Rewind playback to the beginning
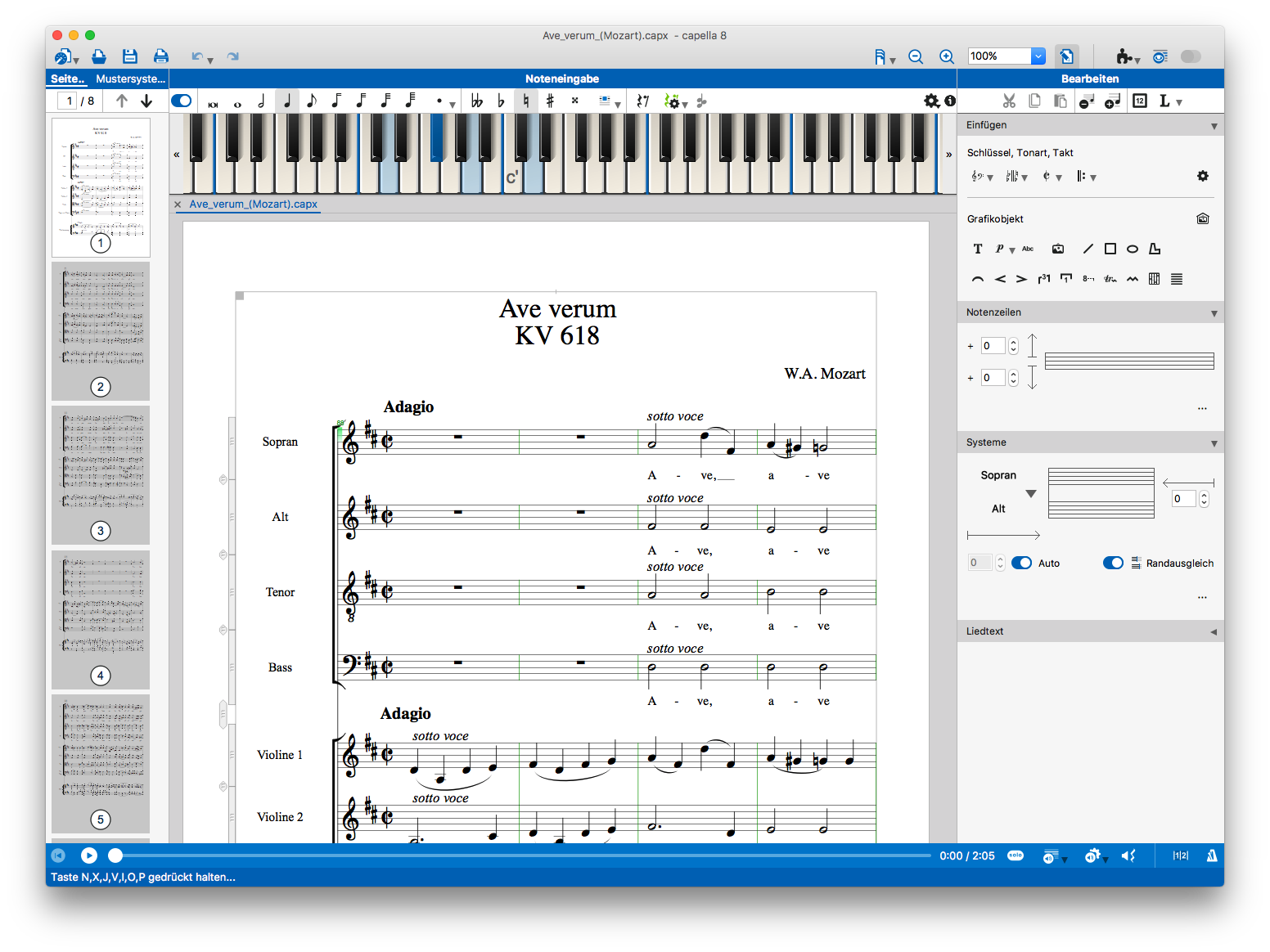 tap(58, 855)
